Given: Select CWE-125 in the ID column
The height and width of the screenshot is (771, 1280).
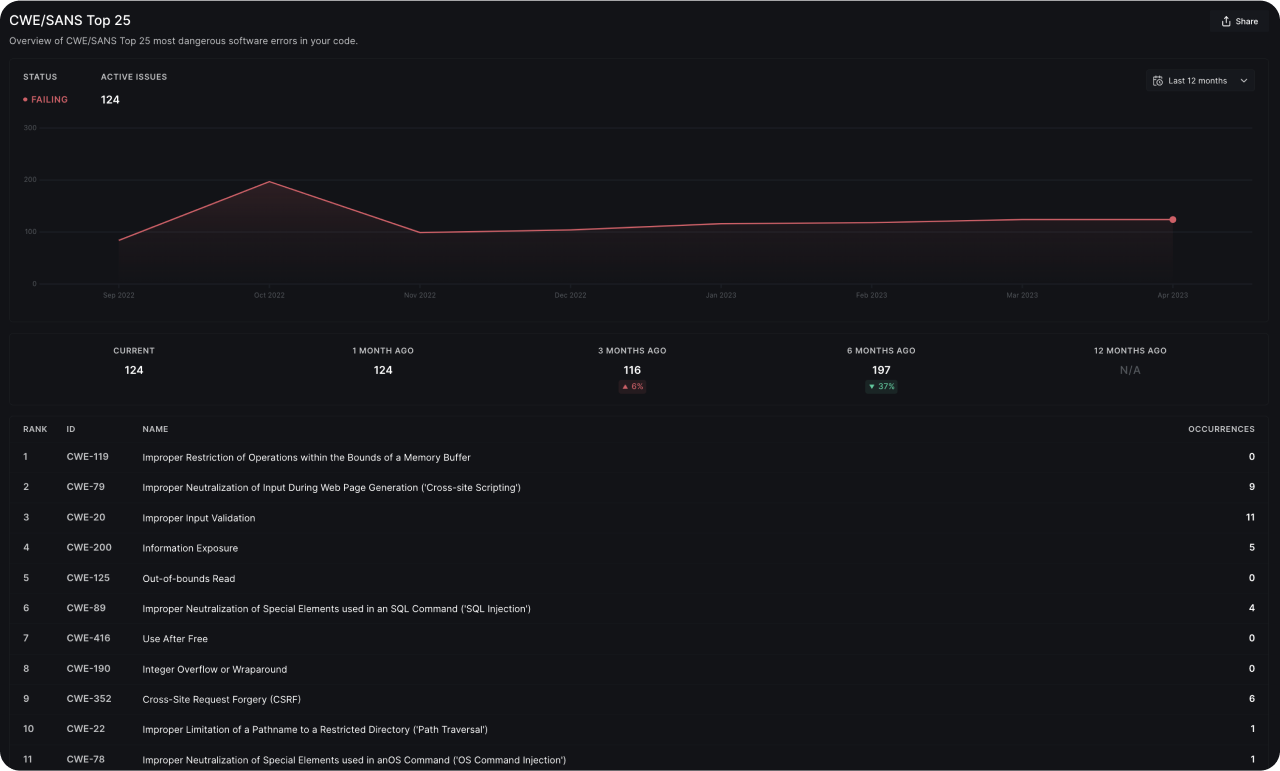Looking at the screenshot, I should coord(88,577).
